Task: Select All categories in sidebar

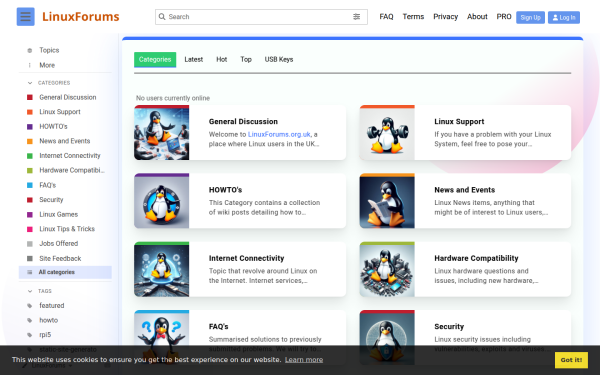Action: coord(65,272)
